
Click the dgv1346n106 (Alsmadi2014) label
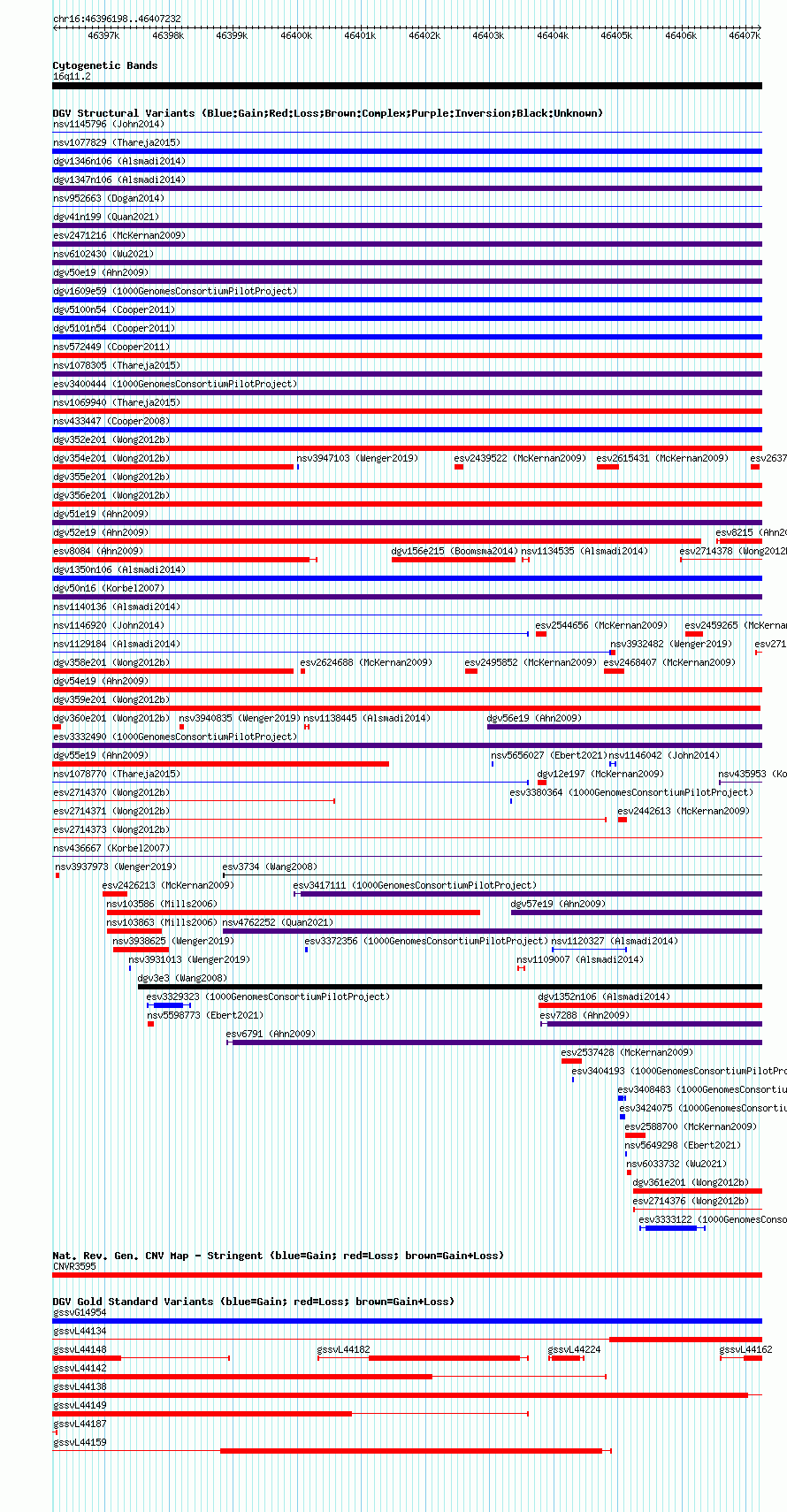coord(119,161)
